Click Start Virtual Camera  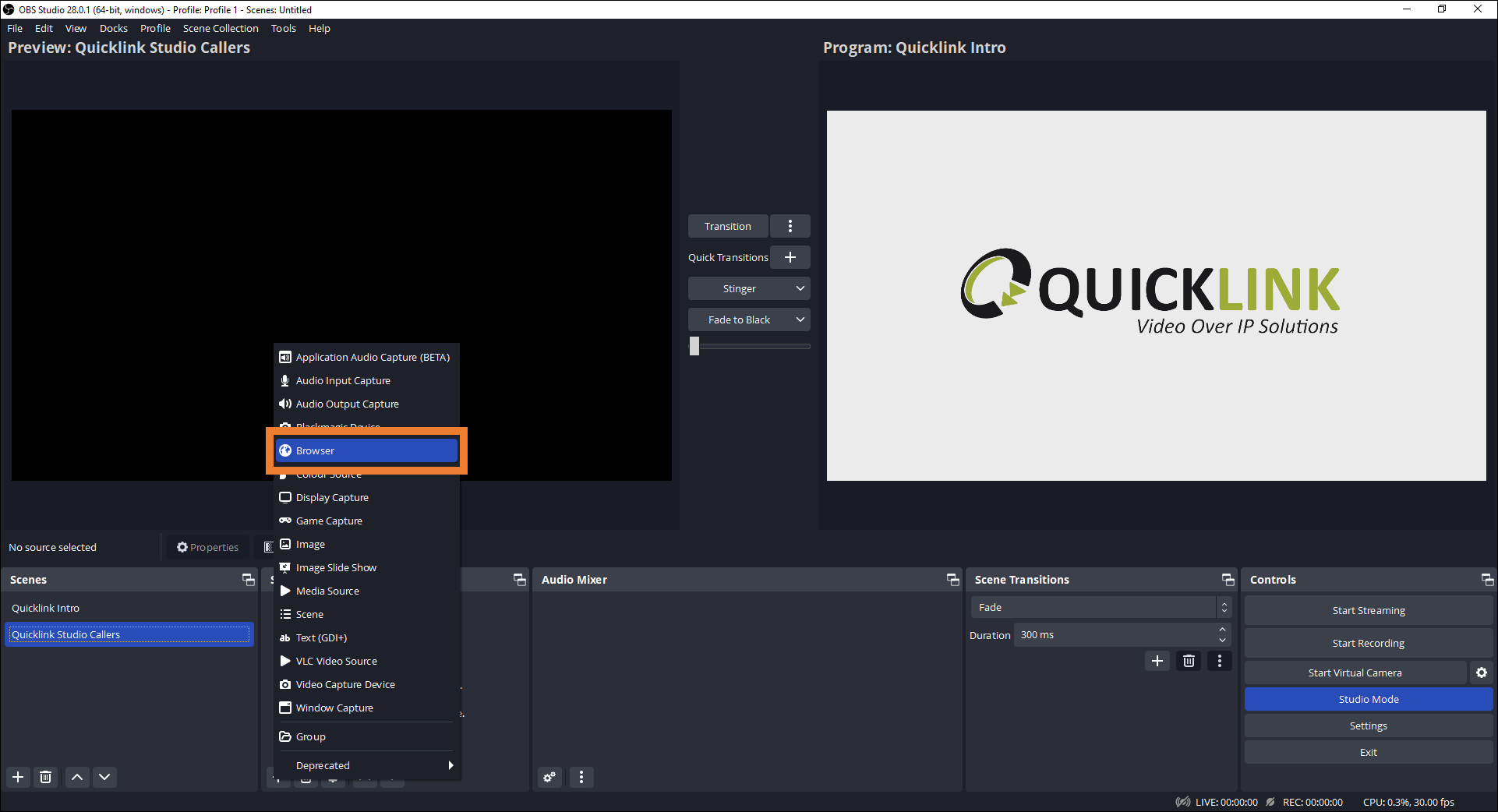coord(1355,673)
